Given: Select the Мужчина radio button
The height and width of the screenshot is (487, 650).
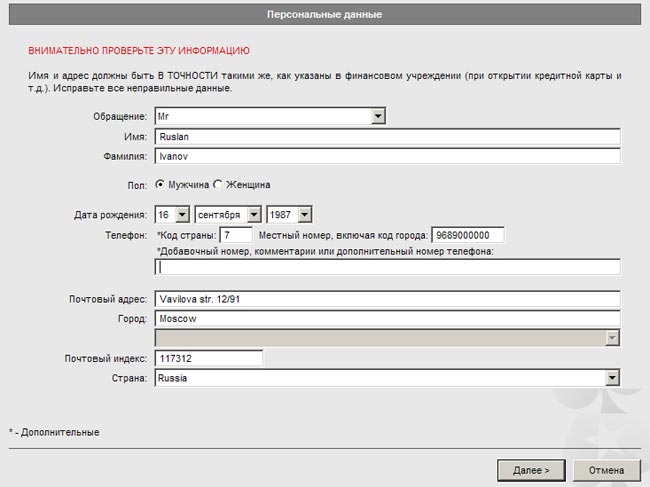Looking at the screenshot, I should 160,185.
